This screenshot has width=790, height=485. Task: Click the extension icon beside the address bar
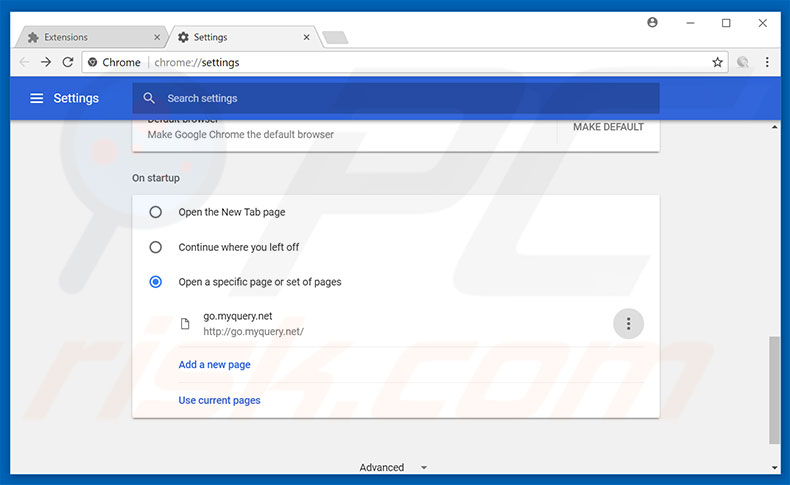[743, 62]
